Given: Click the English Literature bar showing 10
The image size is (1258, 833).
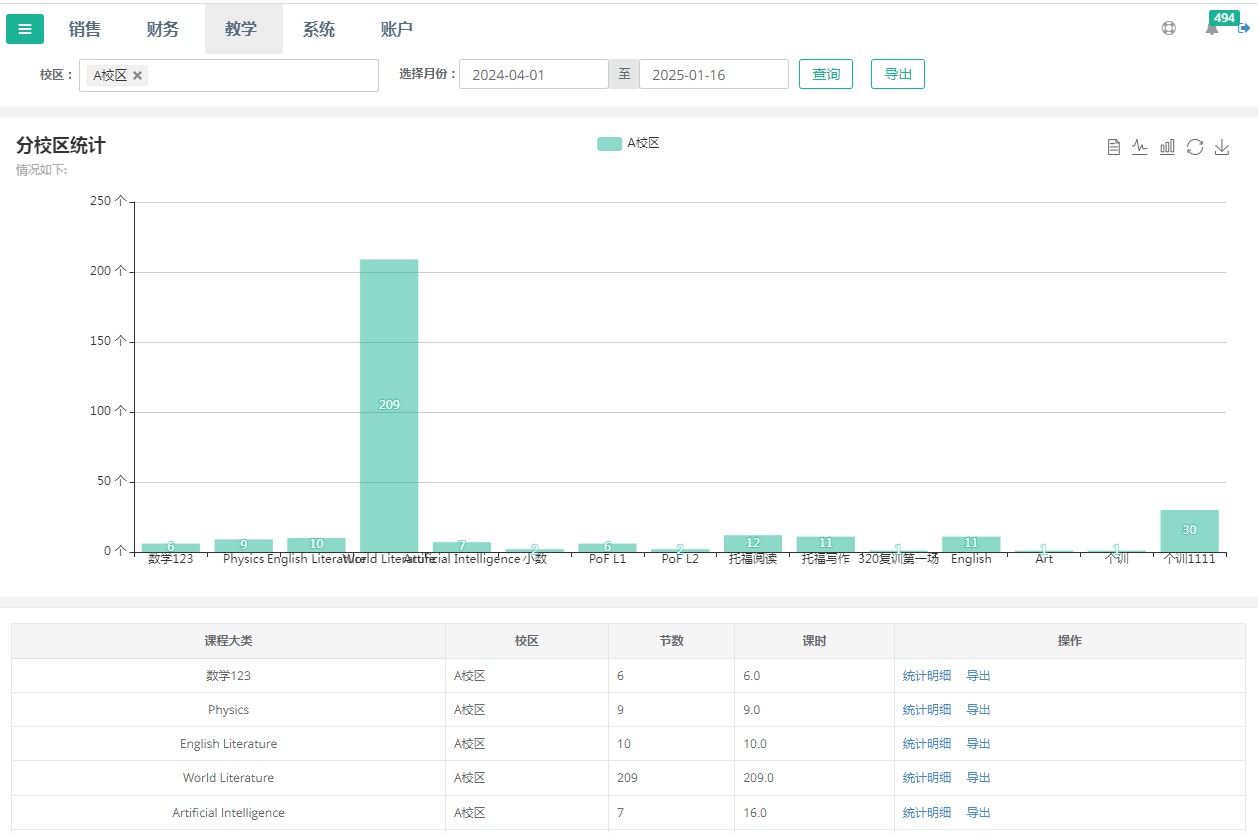Looking at the screenshot, I should coord(316,544).
